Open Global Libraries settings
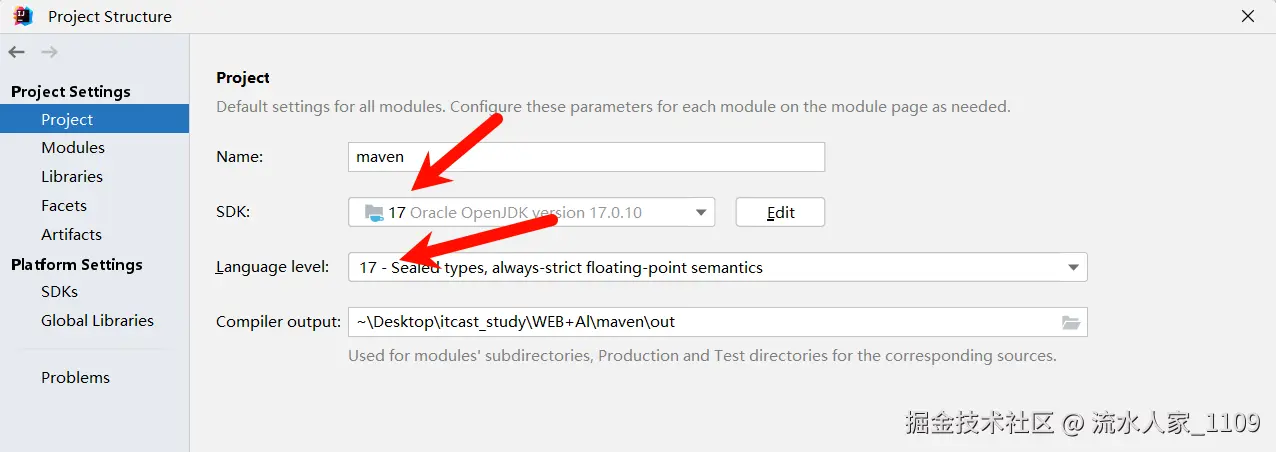This screenshot has width=1276, height=452. 97,320
